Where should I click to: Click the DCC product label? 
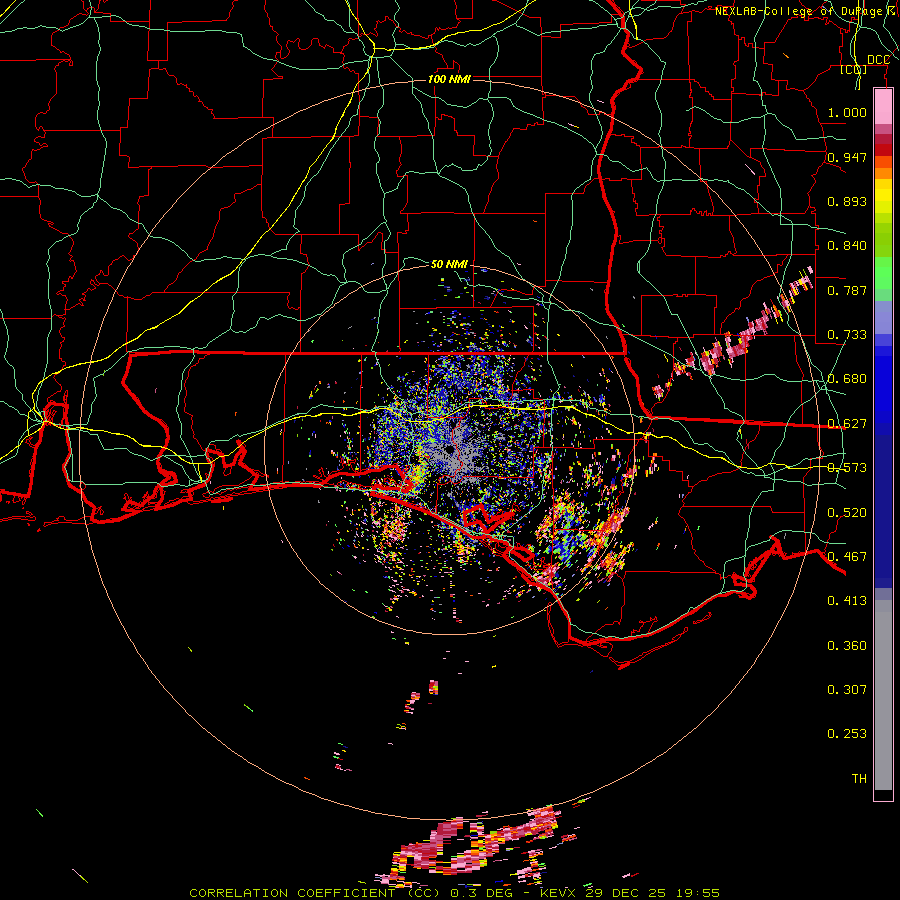tap(878, 60)
